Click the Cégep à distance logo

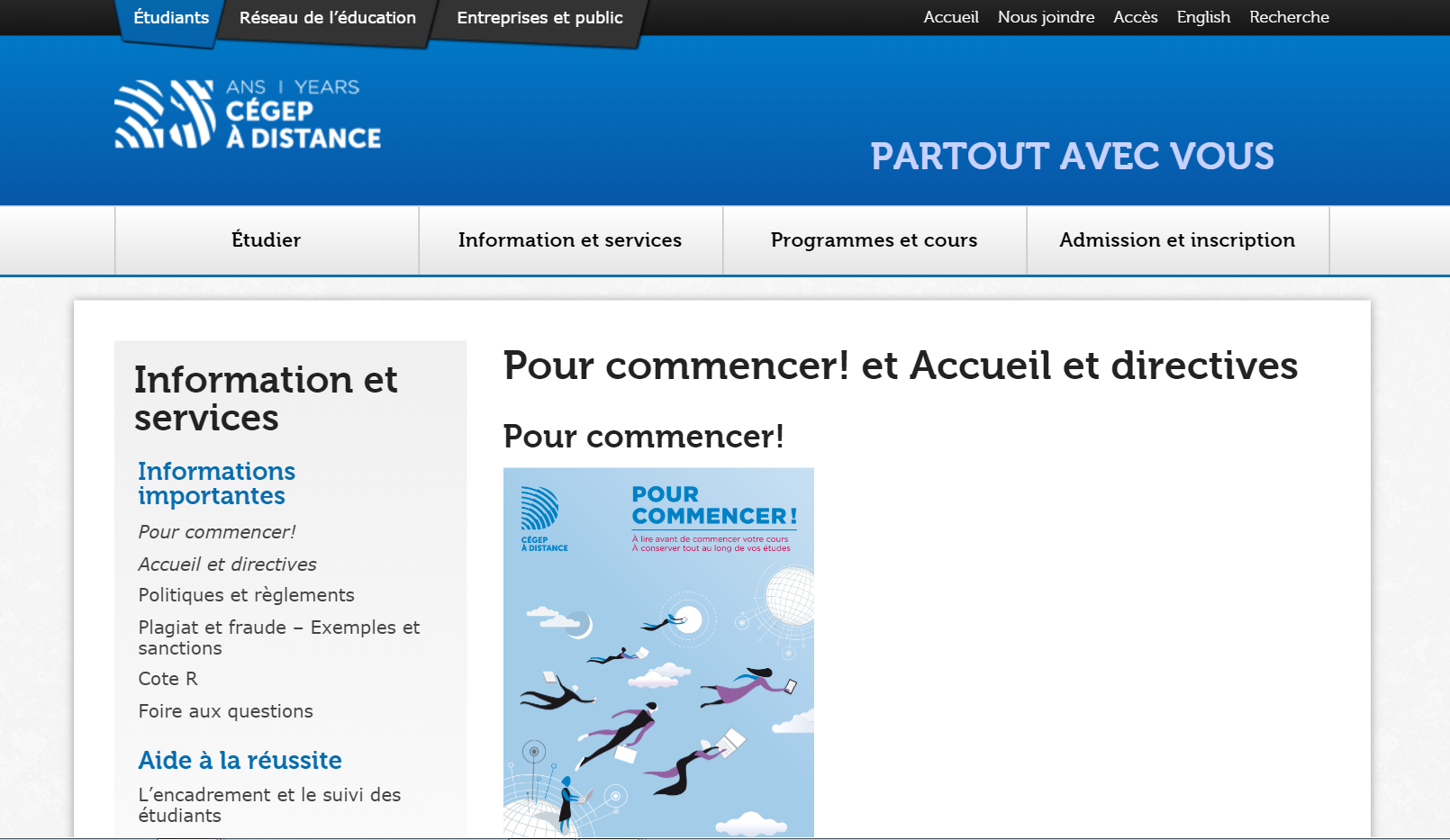[x=248, y=113]
